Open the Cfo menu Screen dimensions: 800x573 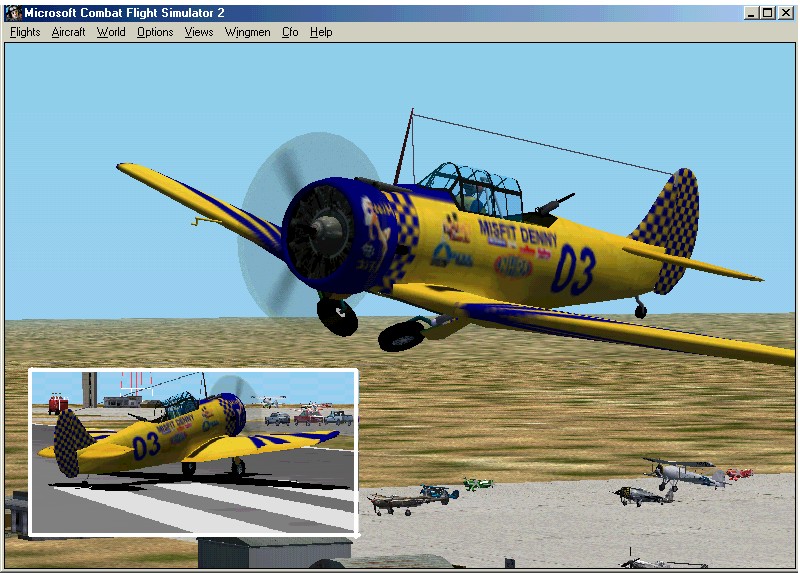pyautogui.click(x=290, y=32)
